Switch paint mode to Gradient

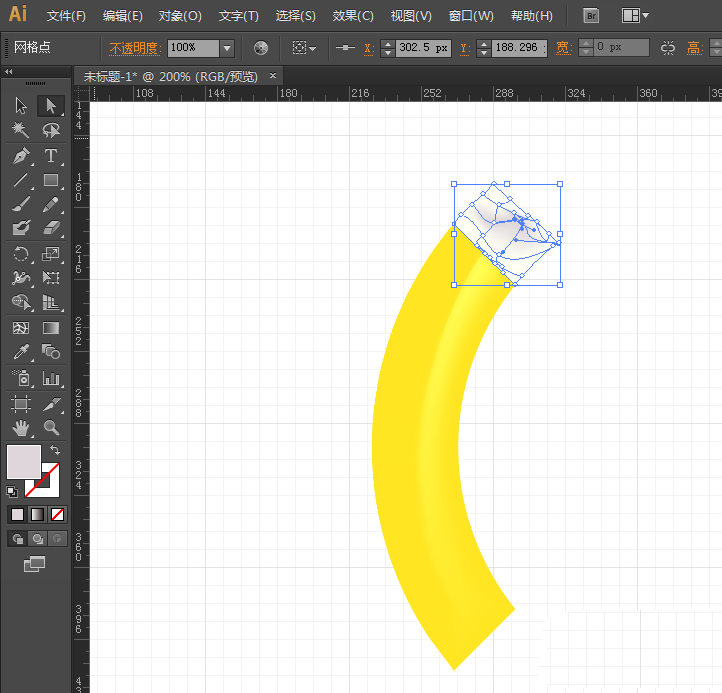[x=37, y=515]
